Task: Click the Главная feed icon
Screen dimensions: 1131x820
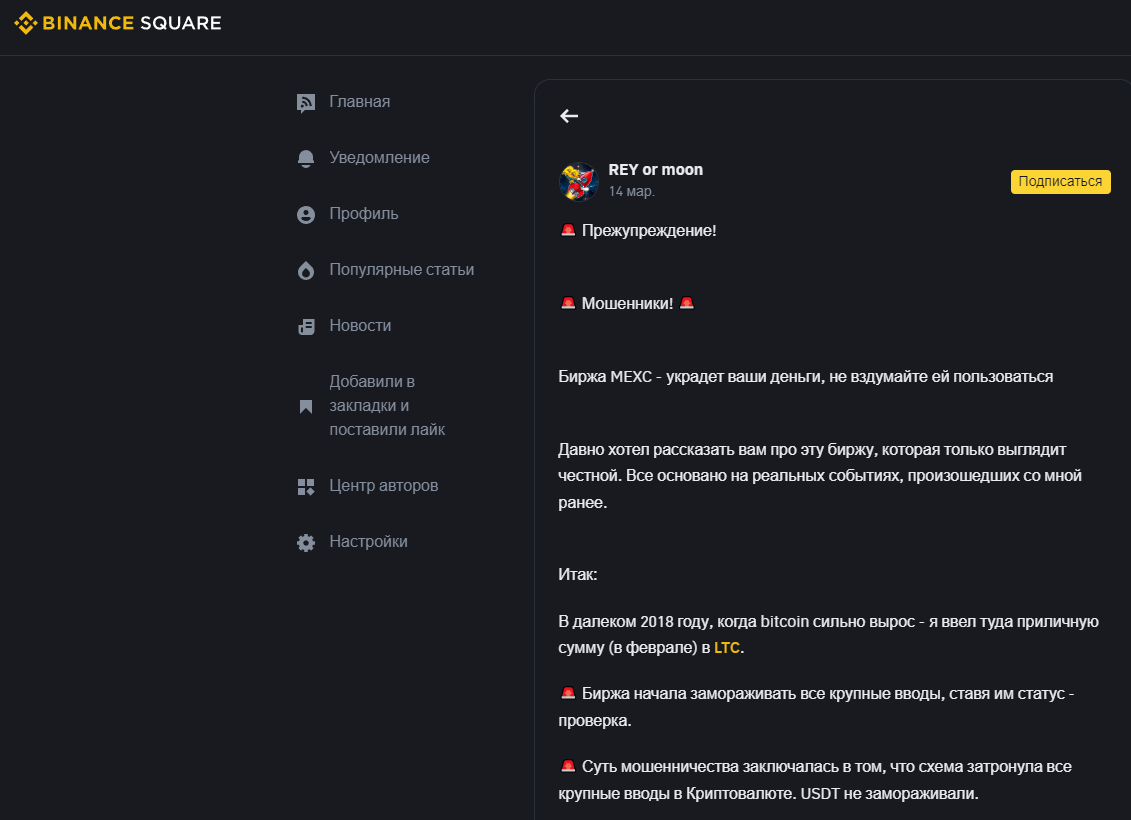Action: click(306, 103)
